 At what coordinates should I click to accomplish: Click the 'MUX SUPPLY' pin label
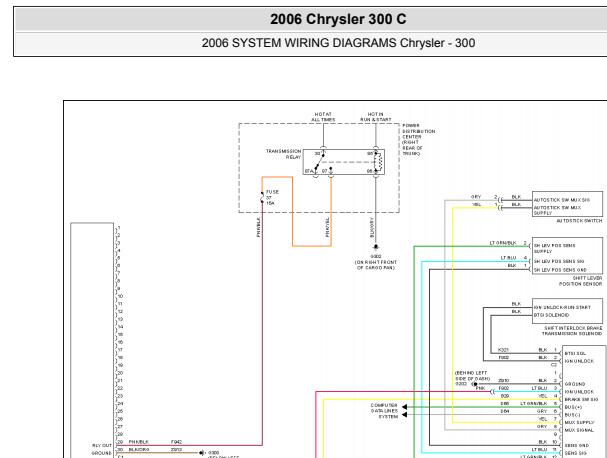pos(579,422)
